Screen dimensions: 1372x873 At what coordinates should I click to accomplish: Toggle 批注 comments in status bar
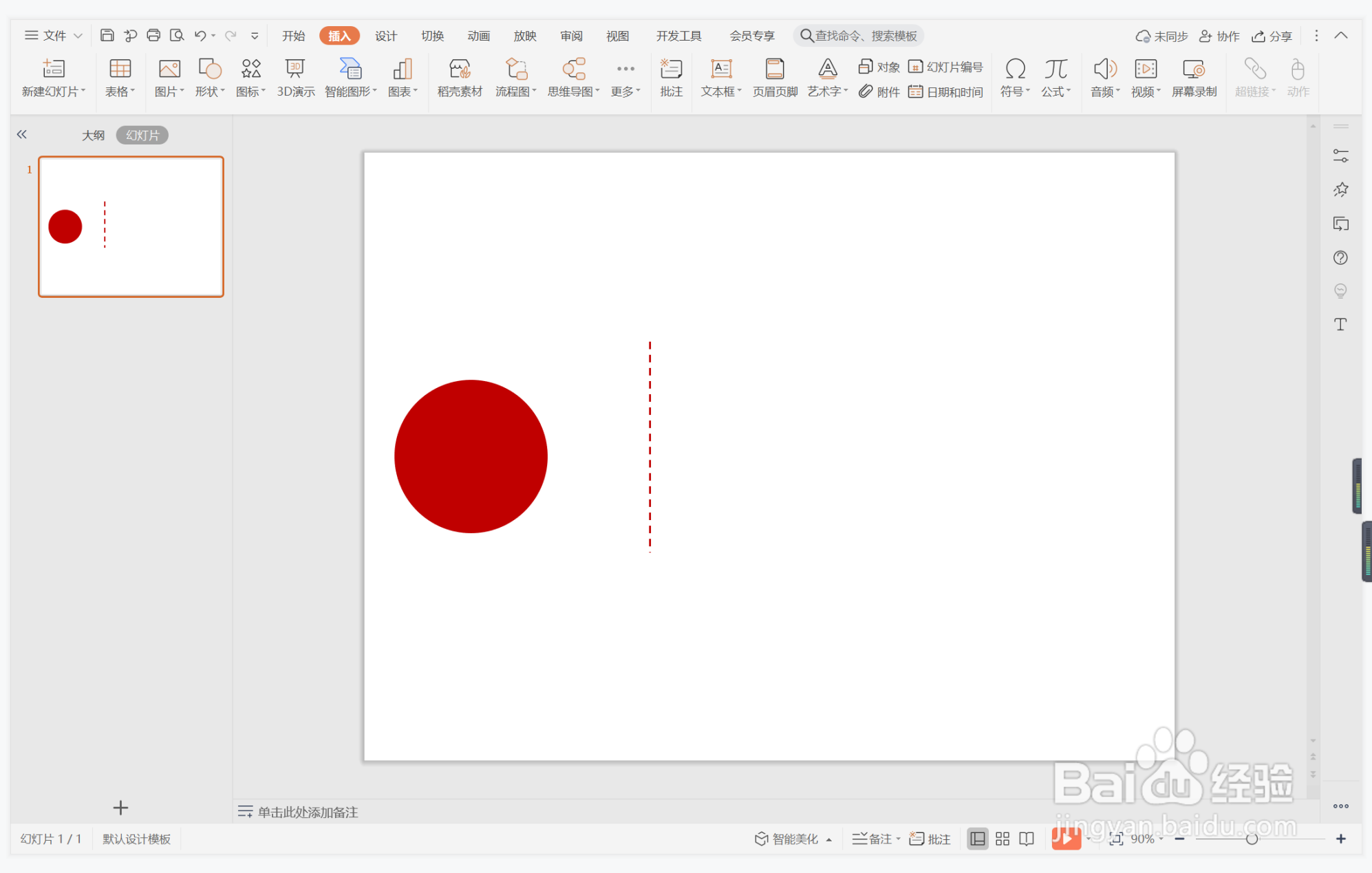tap(930, 839)
